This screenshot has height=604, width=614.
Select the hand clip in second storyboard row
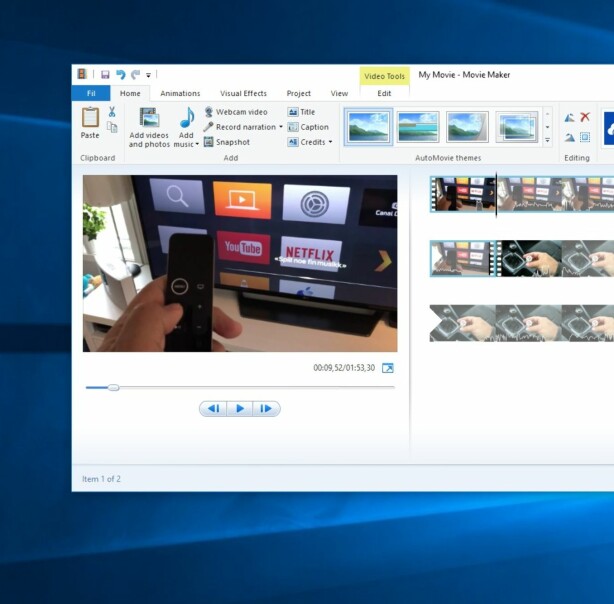click(x=529, y=259)
